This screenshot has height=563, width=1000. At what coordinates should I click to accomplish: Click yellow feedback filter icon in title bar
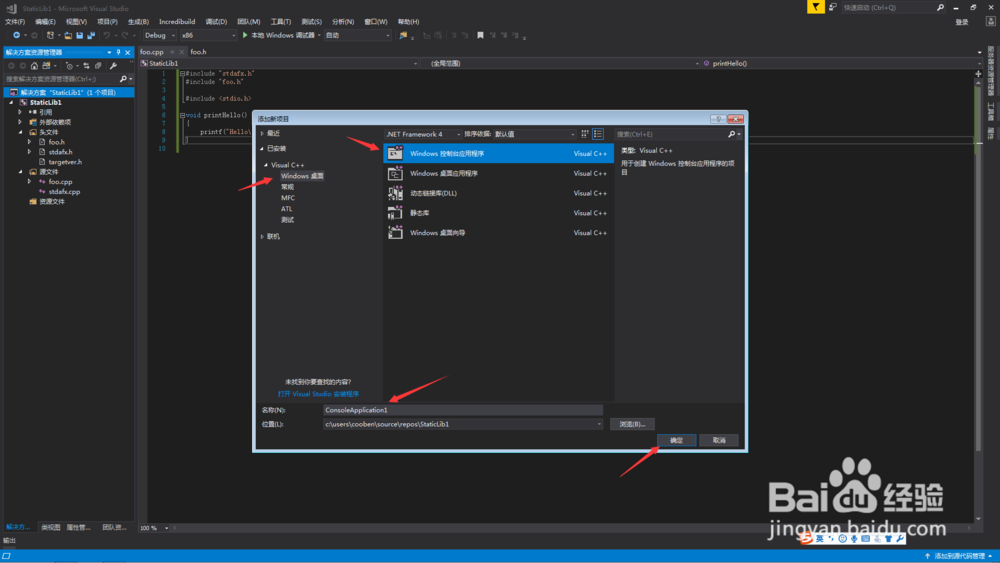(x=816, y=7)
